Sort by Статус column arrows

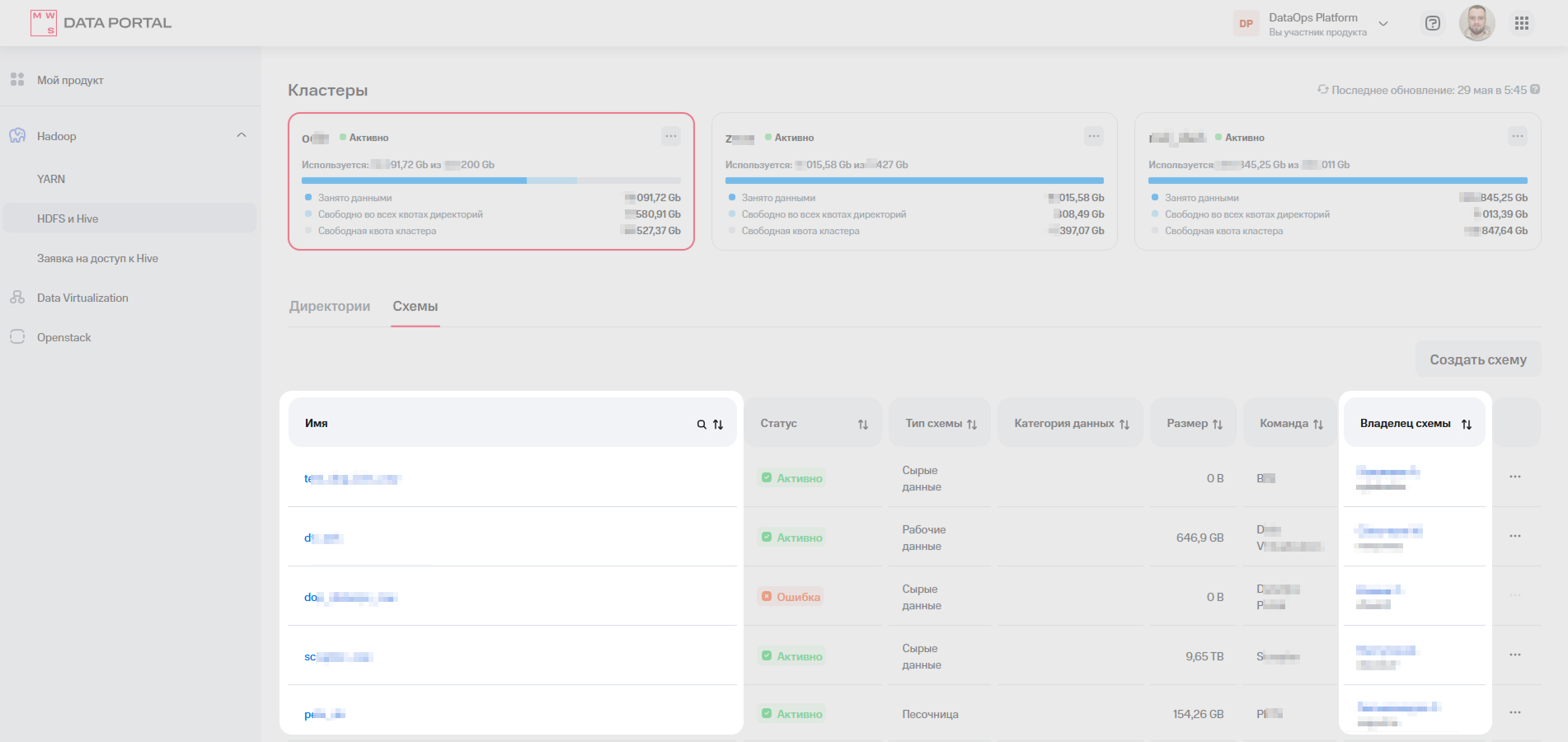point(863,425)
